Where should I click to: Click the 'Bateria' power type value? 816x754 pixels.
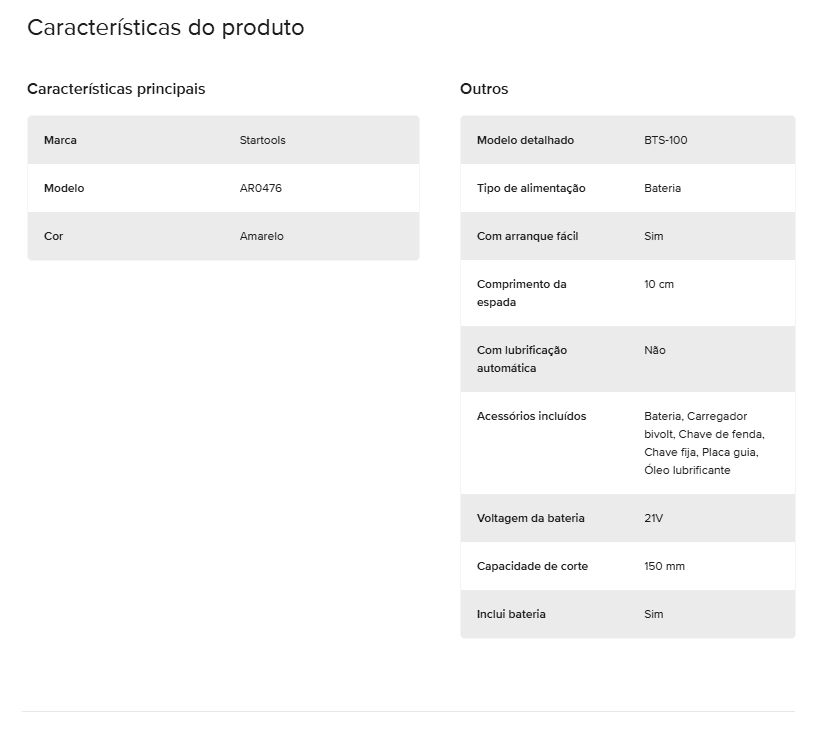[x=663, y=188]
